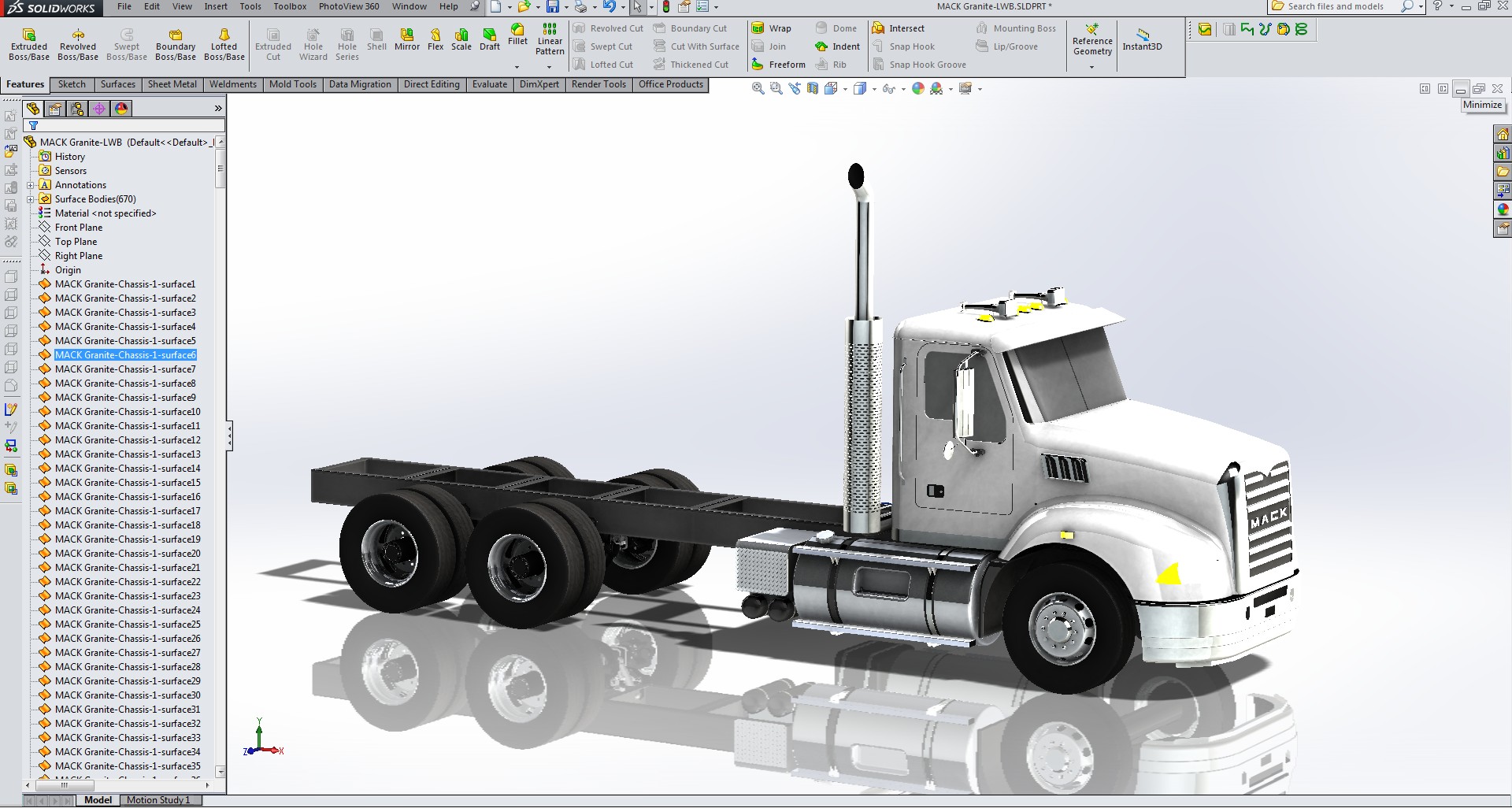Switch to the Render Tools tab
Viewport: 1512px width, 808px height.
coord(598,84)
